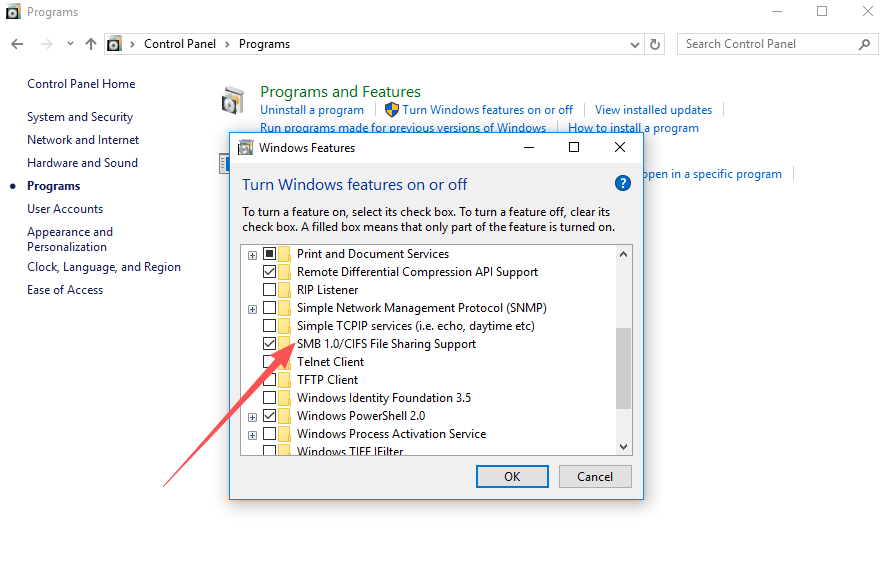Image resolution: width=887 pixels, height=582 pixels.
Task: Click Control Panel breadcrumb in address bar
Action: point(179,44)
